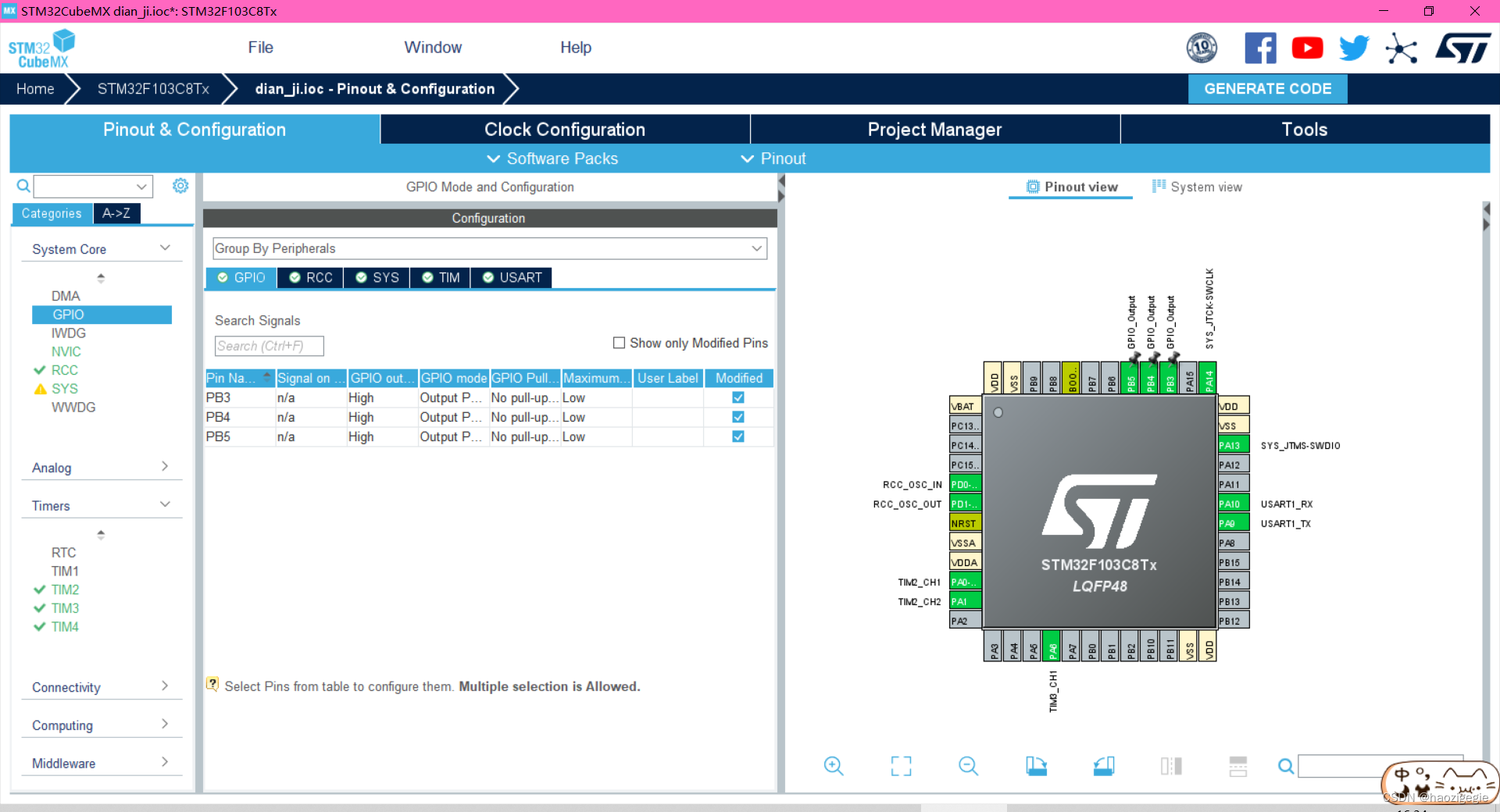
Task: Open the category settings gear
Action: coord(180,186)
